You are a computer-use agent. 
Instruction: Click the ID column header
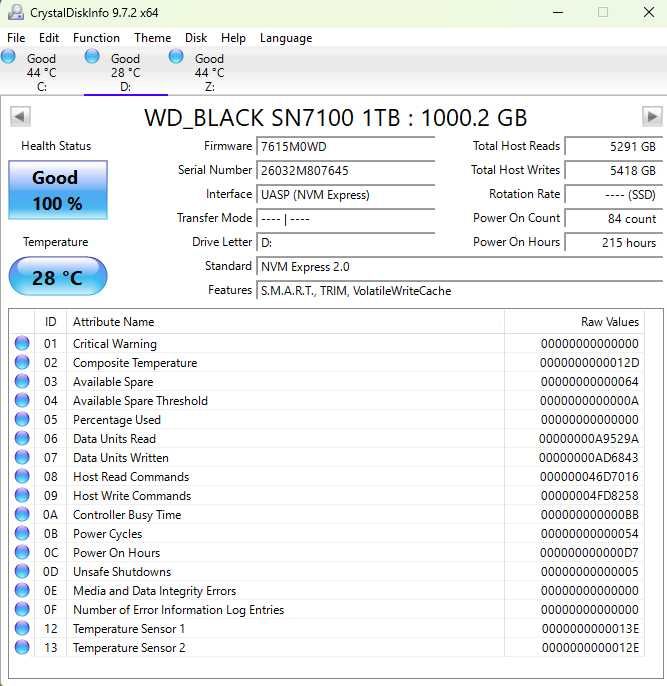[x=50, y=322]
